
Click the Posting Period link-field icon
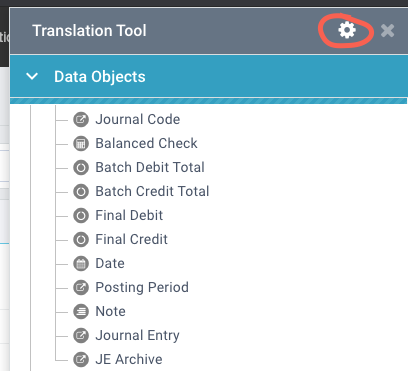81,287
